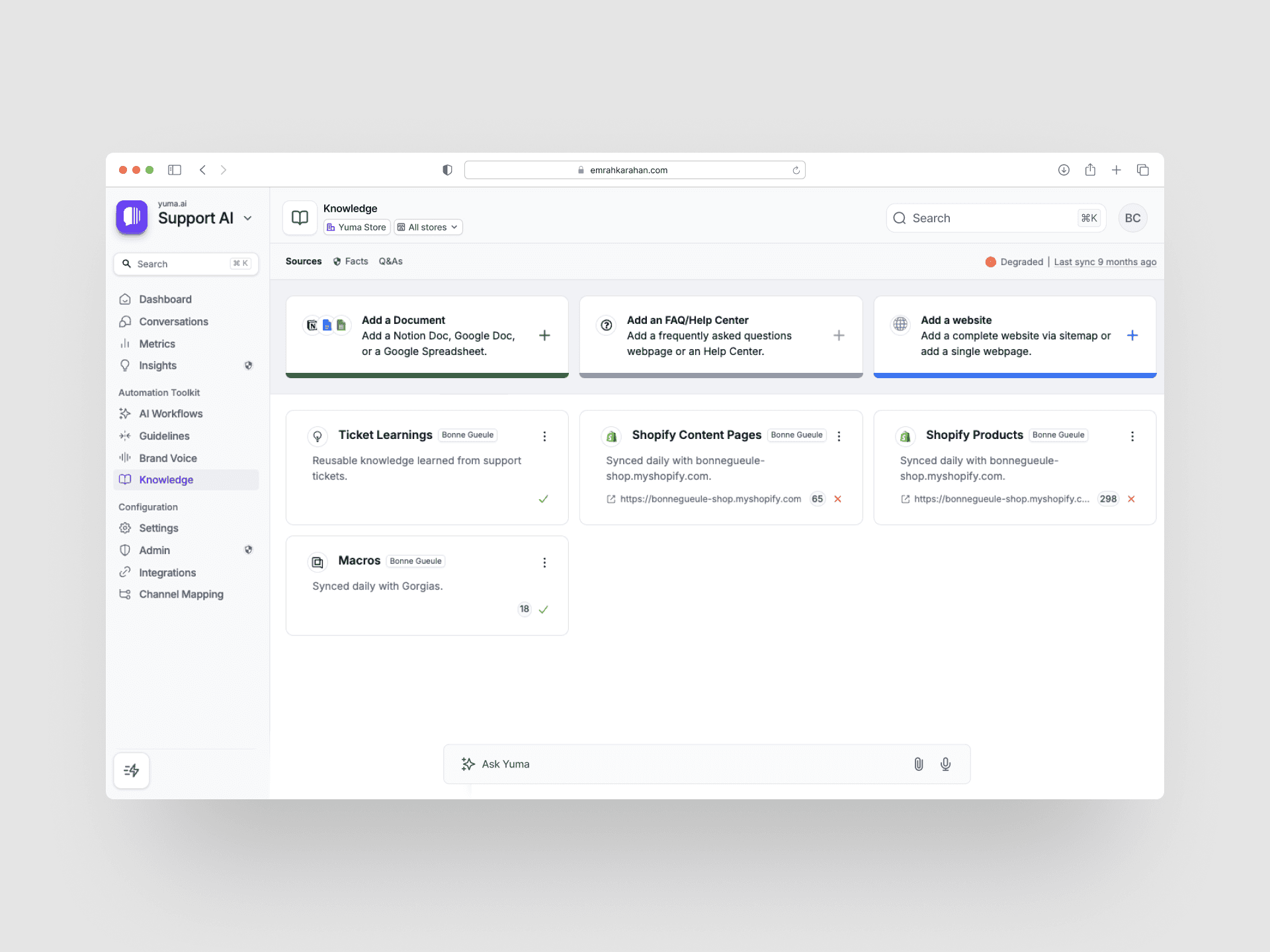Open the bonnegueule-shop link under Shopify Content Pages
Screen dimensions: 1270x952
(710, 499)
